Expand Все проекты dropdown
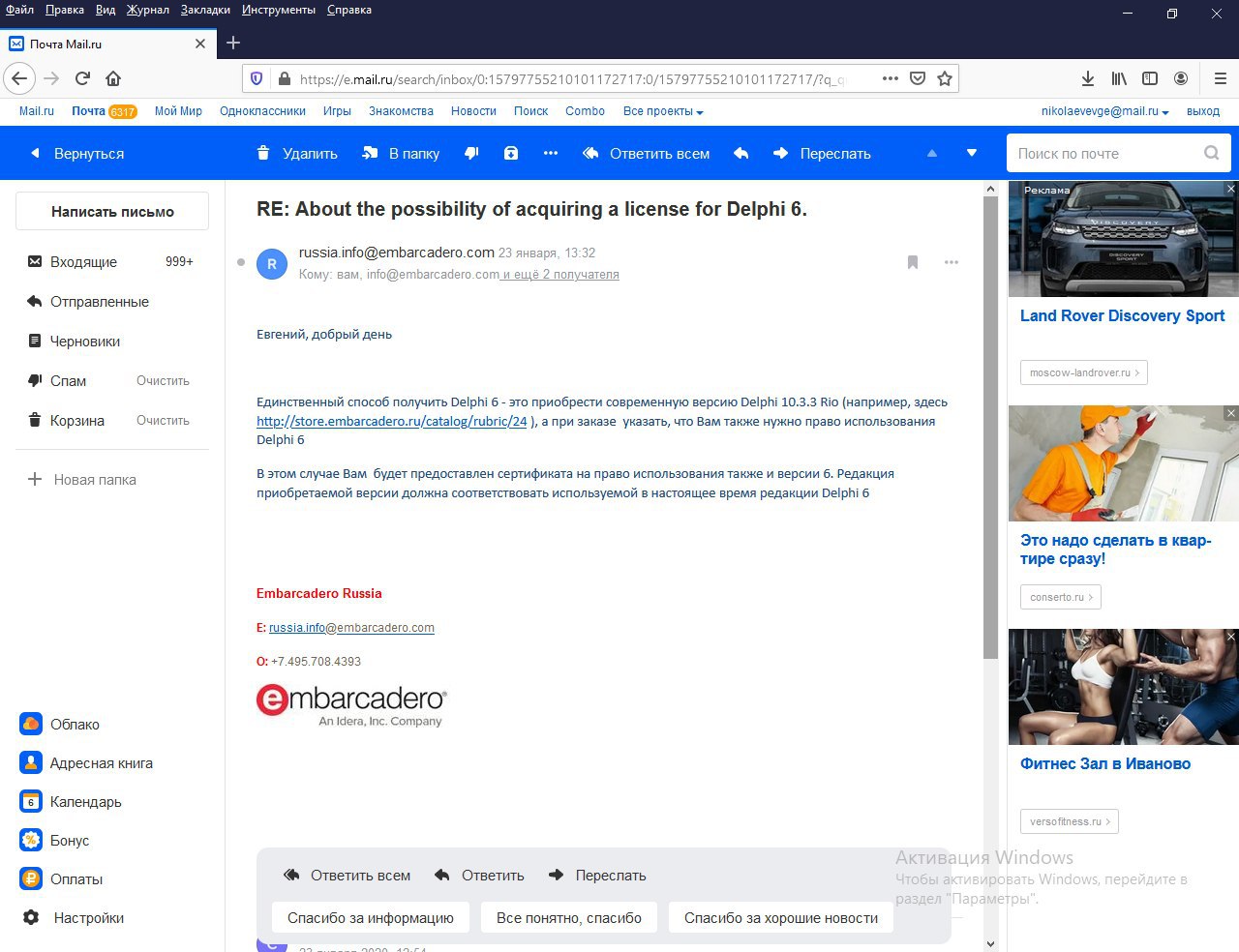The image size is (1239, 952). pyautogui.click(x=663, y=111)
